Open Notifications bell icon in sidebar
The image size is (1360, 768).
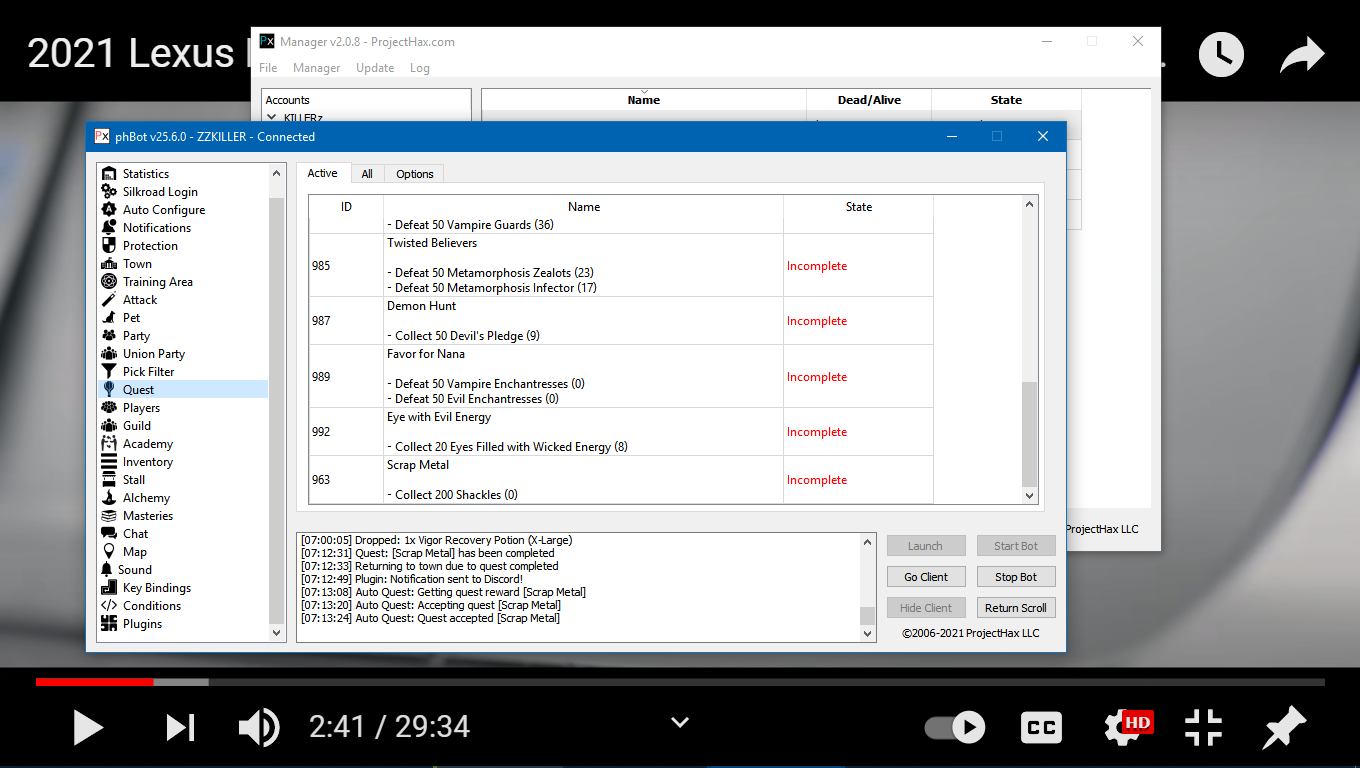pos(109,228)
